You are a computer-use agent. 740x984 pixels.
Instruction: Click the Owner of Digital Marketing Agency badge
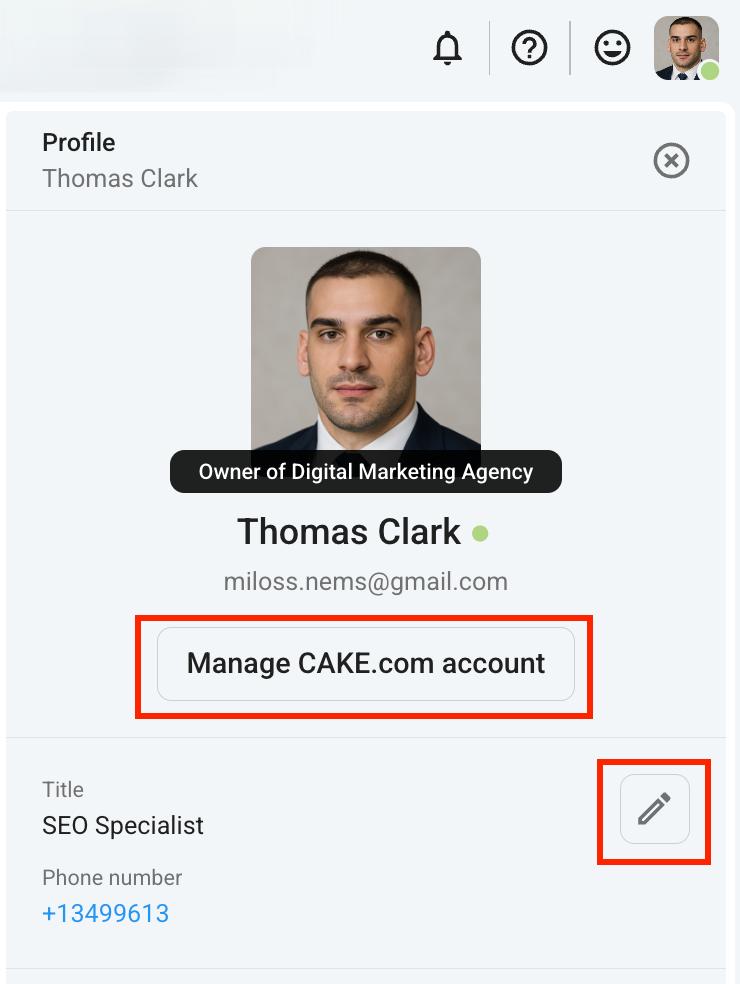pyautogui.click(x=365, y=472)
